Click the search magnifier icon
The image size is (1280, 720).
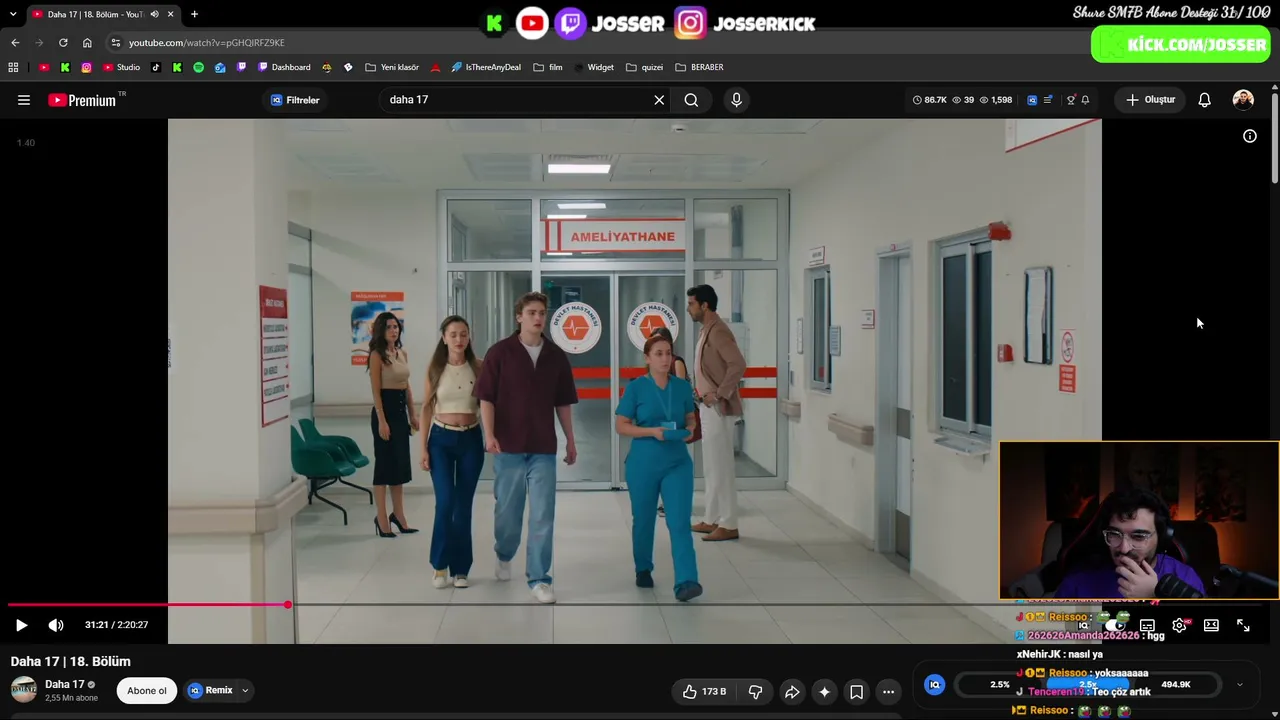tap(691, 100)
